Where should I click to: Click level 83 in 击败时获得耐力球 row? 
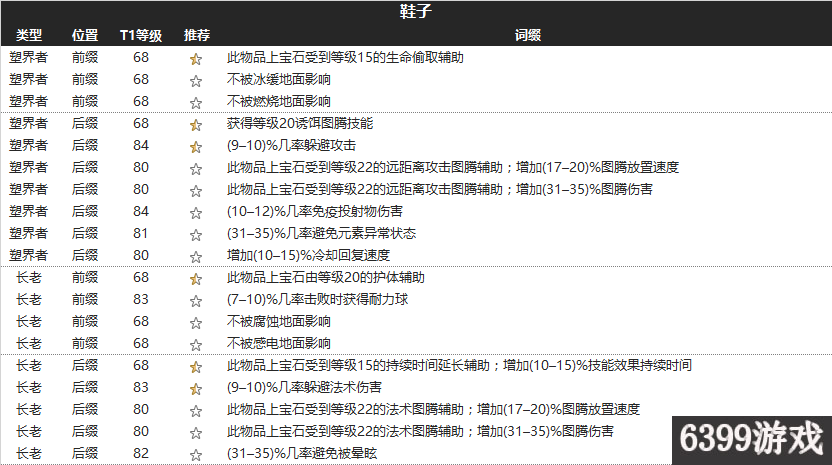point(141,299)
